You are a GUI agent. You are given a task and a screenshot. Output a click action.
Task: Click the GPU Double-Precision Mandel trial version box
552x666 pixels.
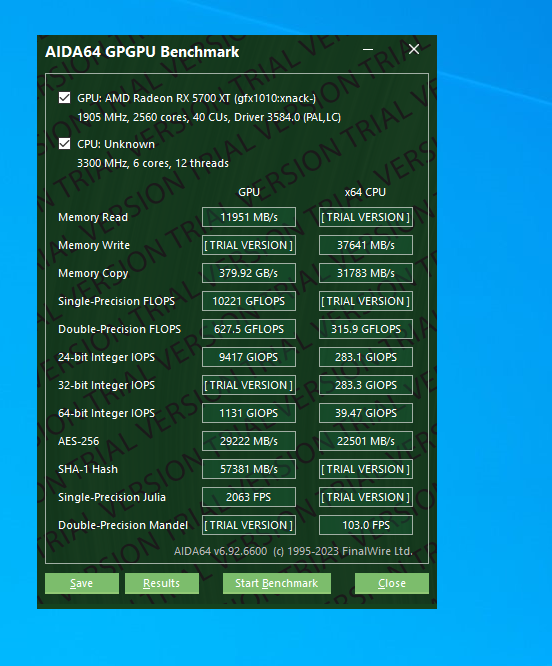tap(249, 525)
